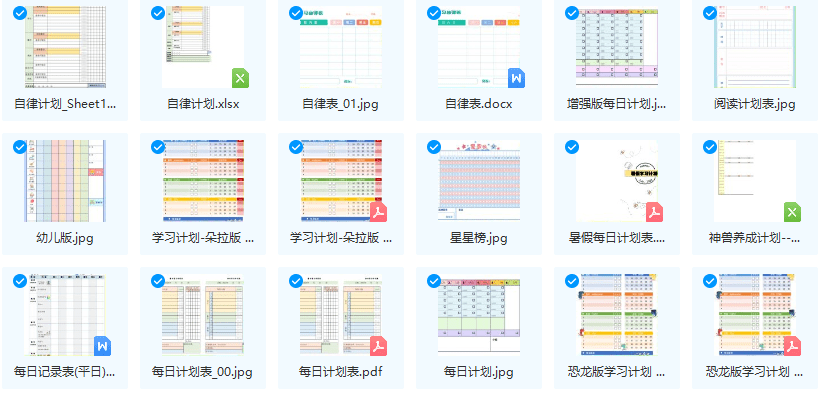This screenshot has height=394, width=821.
Task: Deselect the checkbox on 幼儿版.jpg
Action: pos(20,147)
